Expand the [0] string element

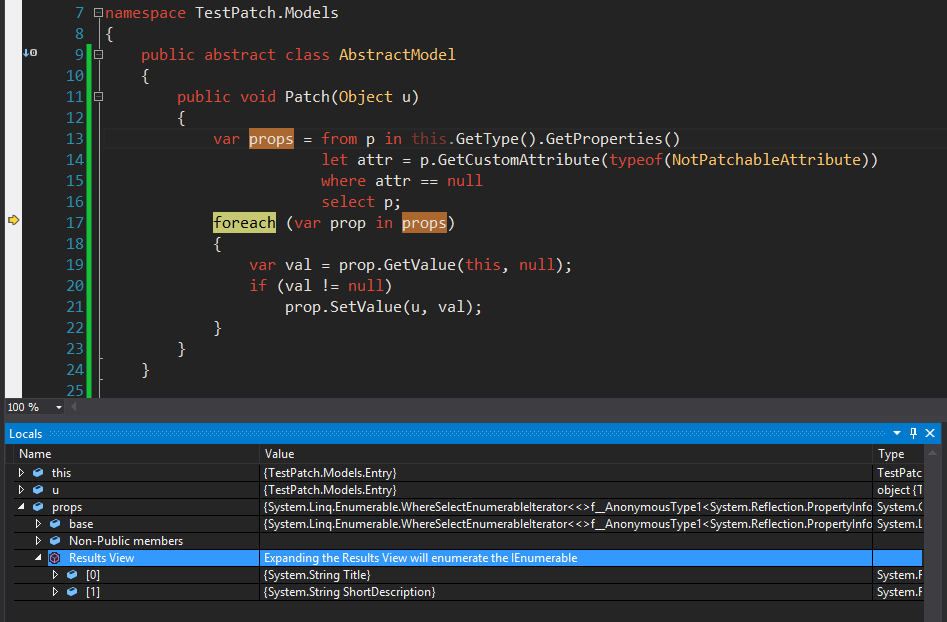tap(55, 575)
